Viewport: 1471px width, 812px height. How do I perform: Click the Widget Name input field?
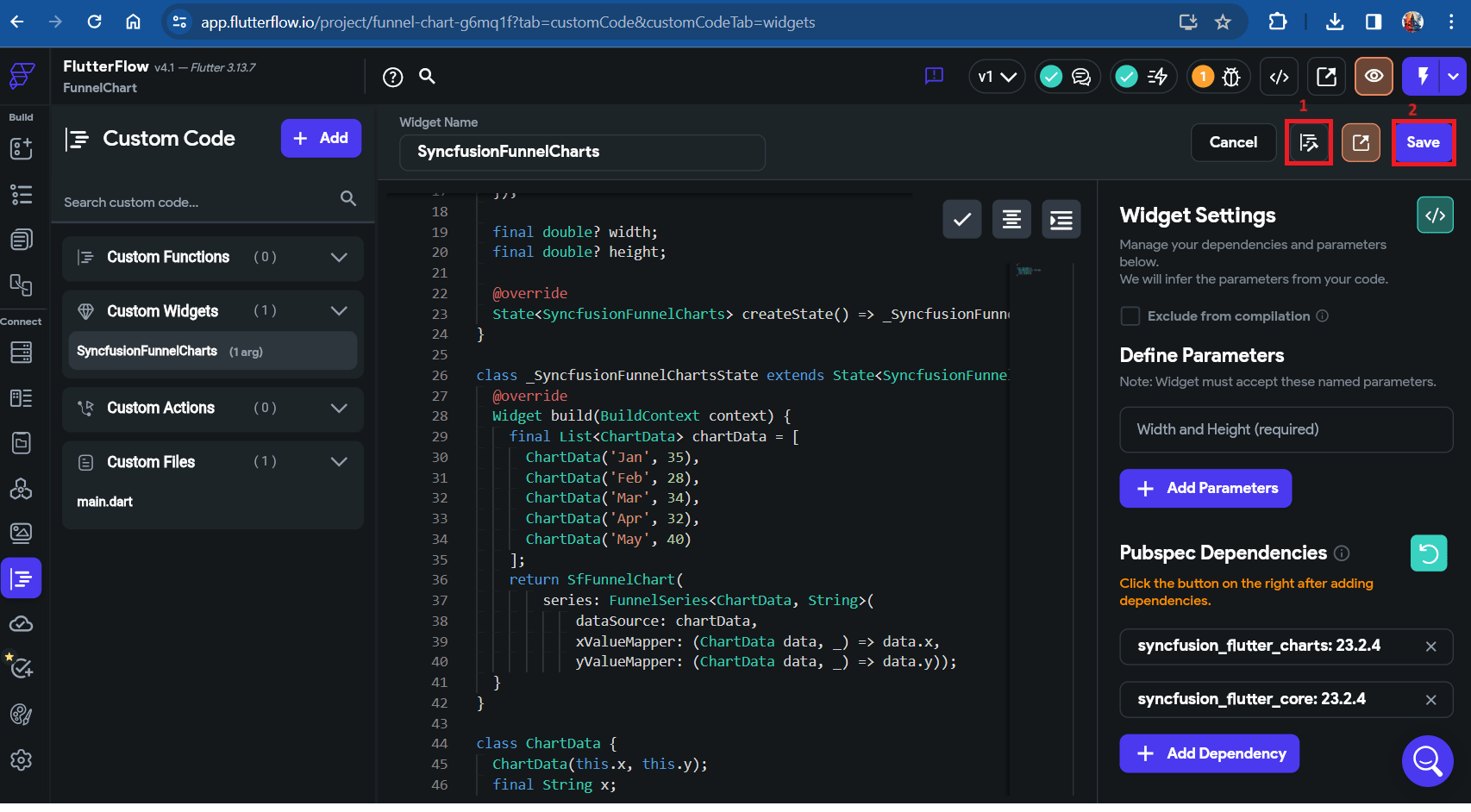pyautogui.click(x=582, y=152)
